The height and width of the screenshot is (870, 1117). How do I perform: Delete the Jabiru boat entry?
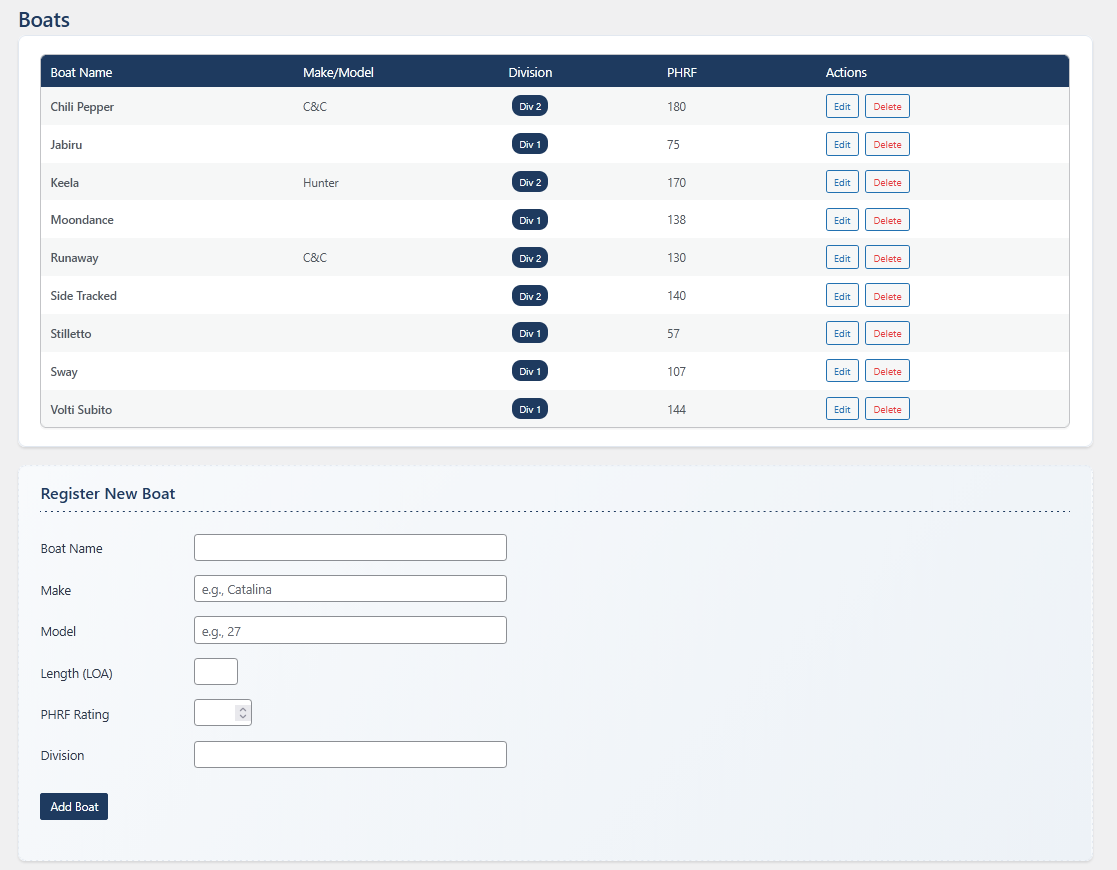[887, 145]
